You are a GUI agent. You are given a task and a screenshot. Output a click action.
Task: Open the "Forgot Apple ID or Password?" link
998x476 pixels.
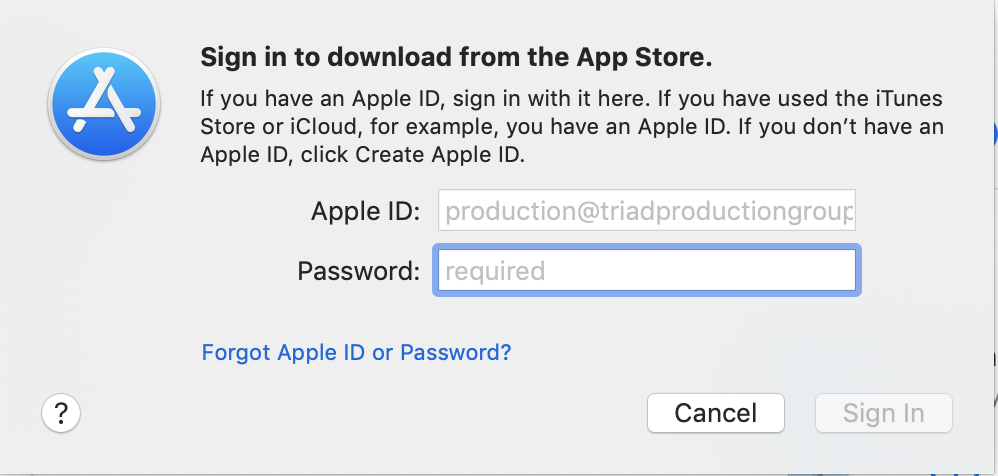point(356,352)
